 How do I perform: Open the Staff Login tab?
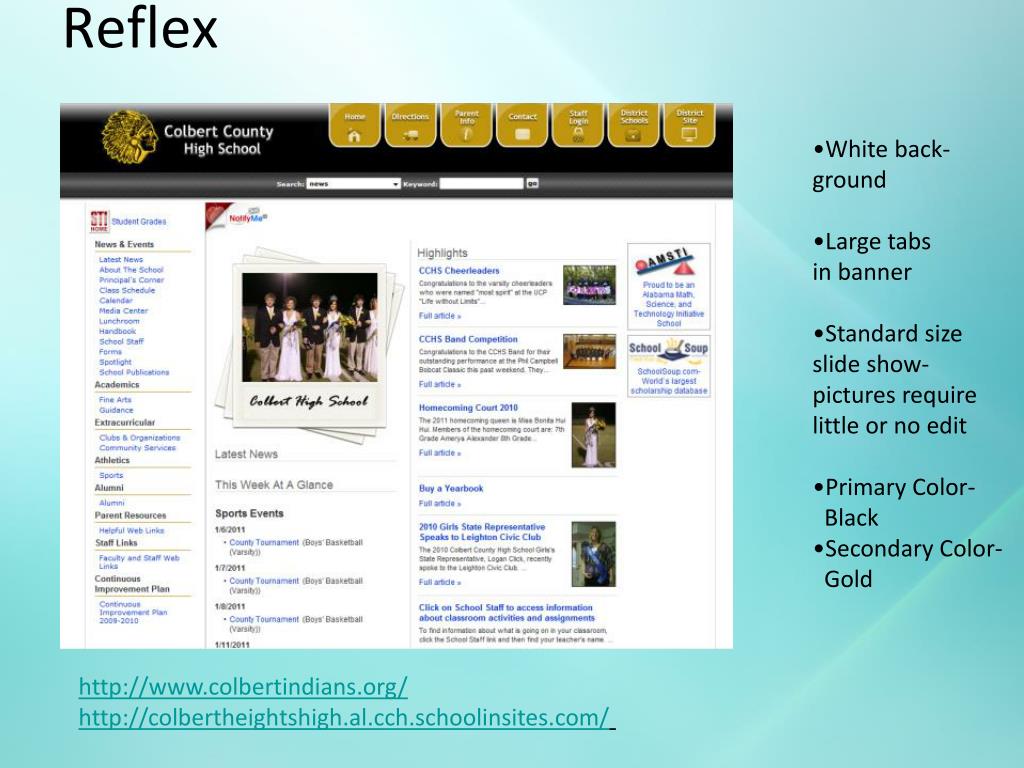578,125
